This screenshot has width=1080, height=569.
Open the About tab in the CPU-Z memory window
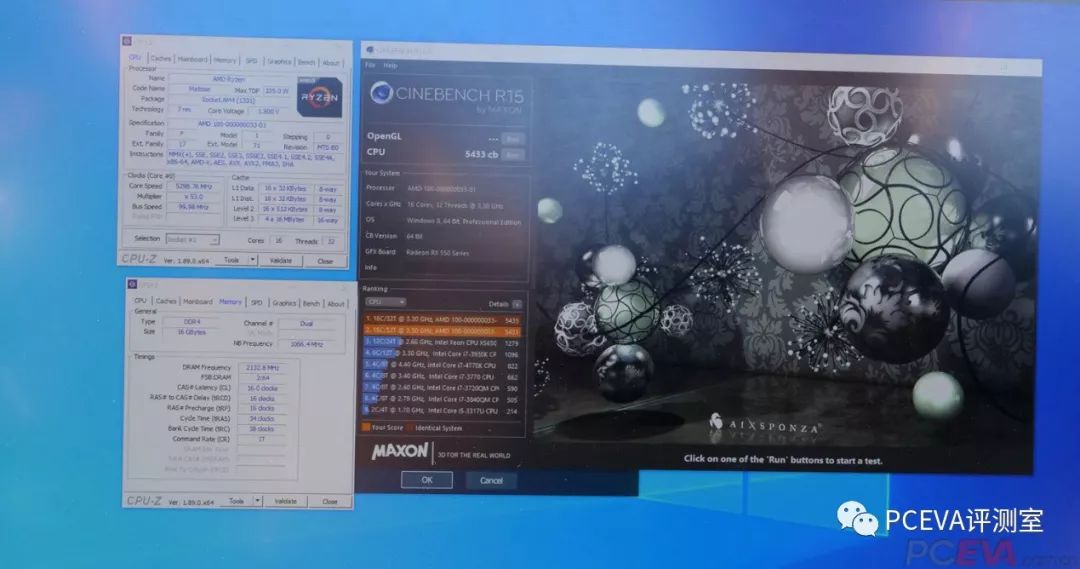pyautogui.click(x=336, y=304)
